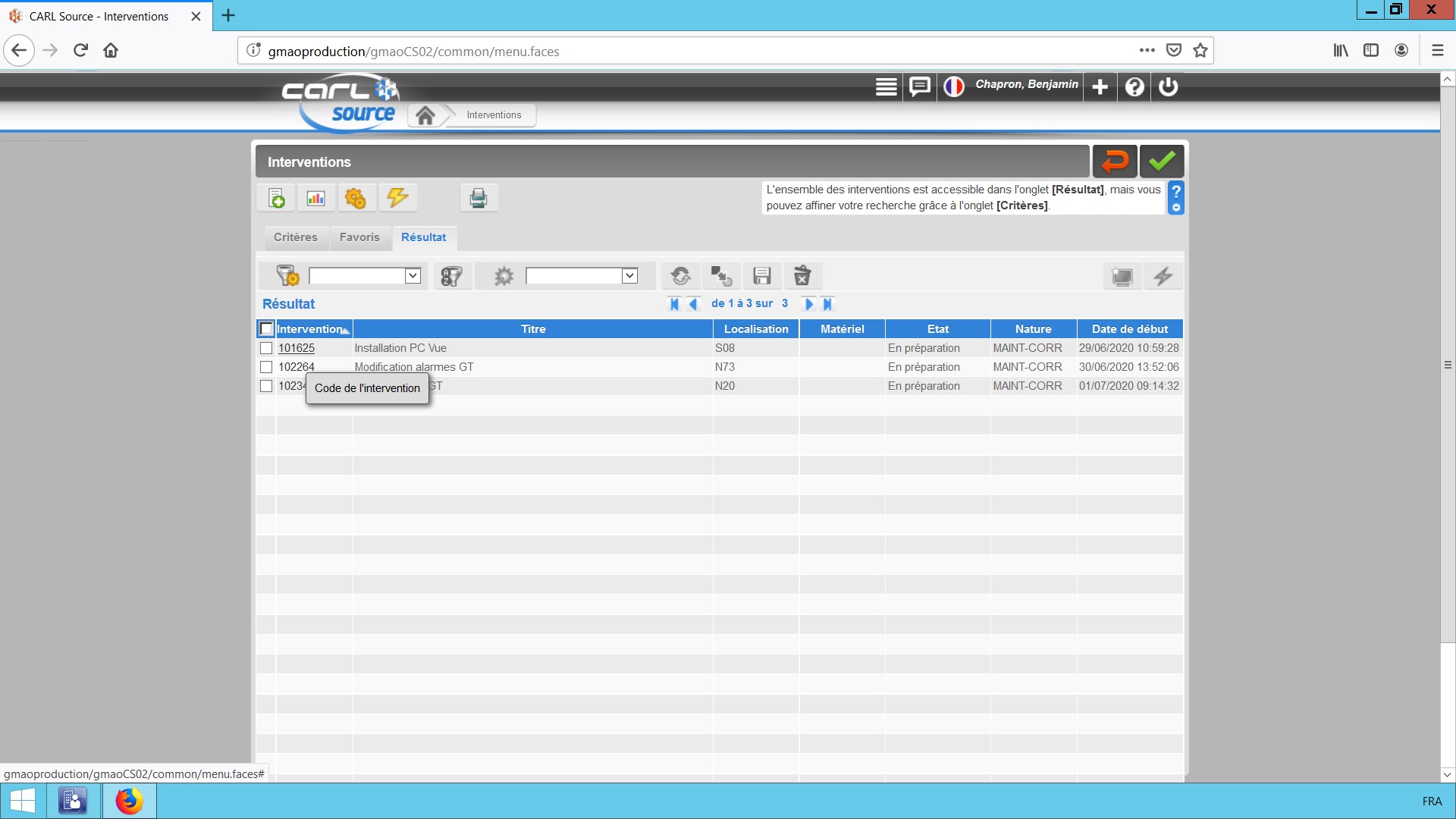Open the bar chart statistics icon
The image size is (1456, 819).
pos(316,199)
